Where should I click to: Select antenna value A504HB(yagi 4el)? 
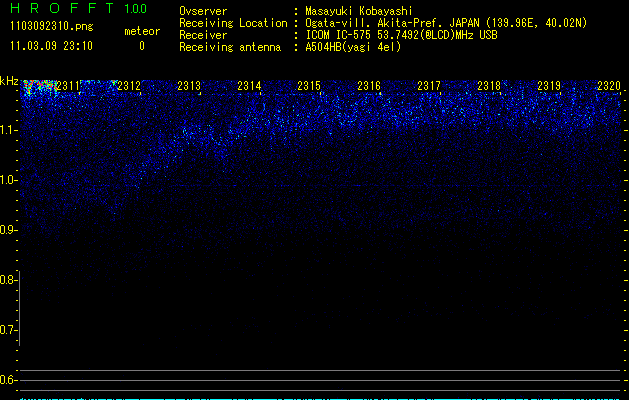(353, 47)
